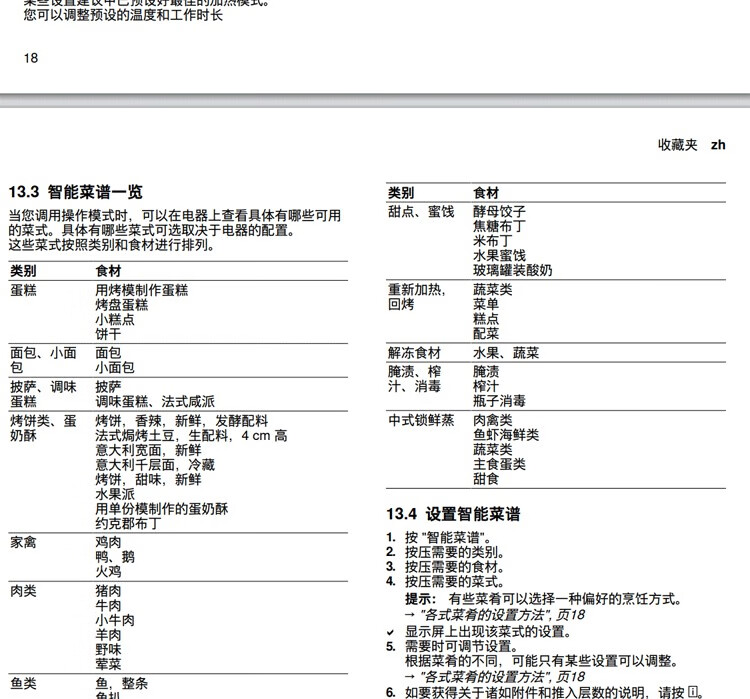
Task: Click the 糕点 entry under 重新加热
Action: [x=486, y=319]
